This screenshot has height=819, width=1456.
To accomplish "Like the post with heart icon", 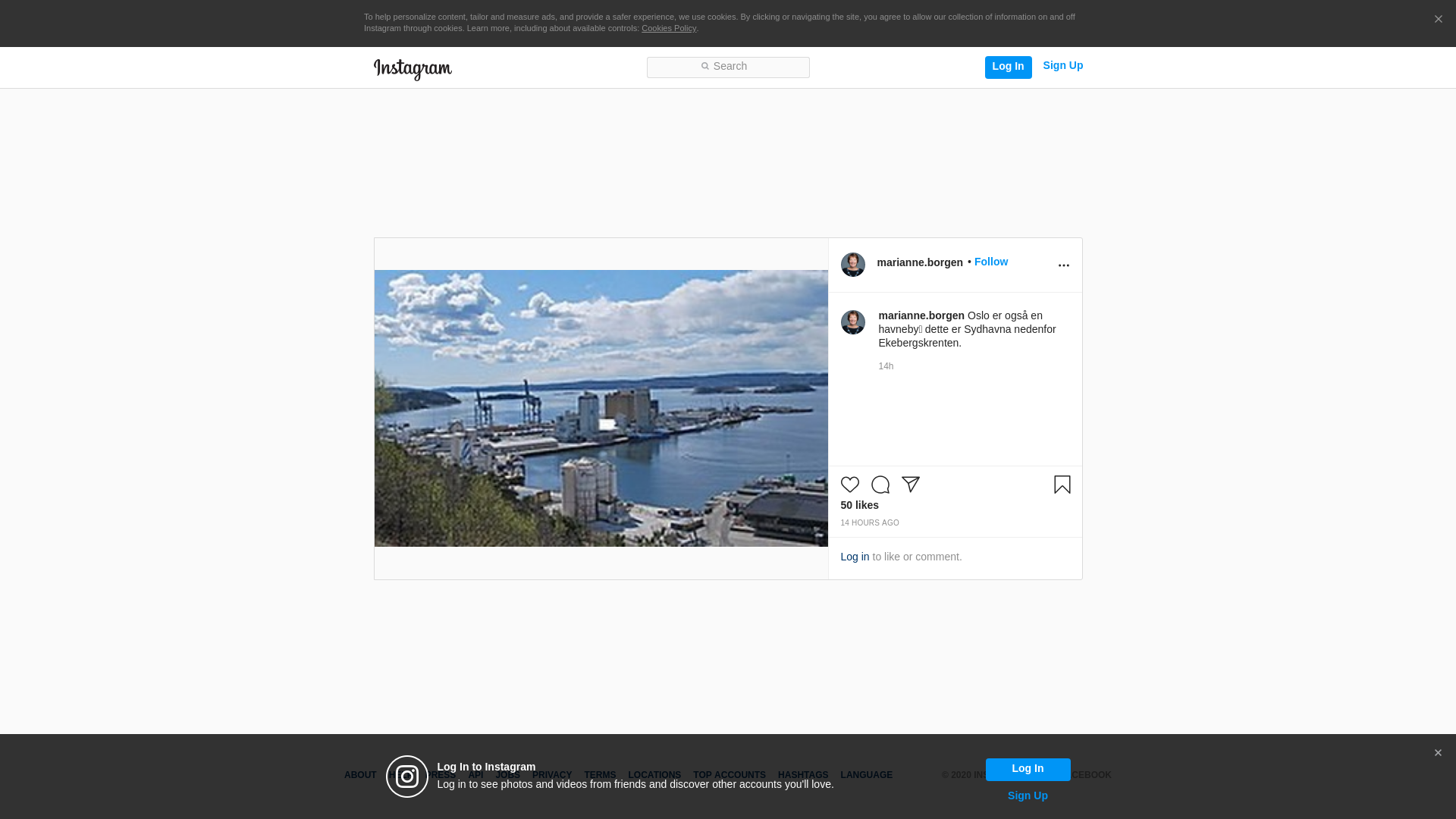I will (849, 485).
